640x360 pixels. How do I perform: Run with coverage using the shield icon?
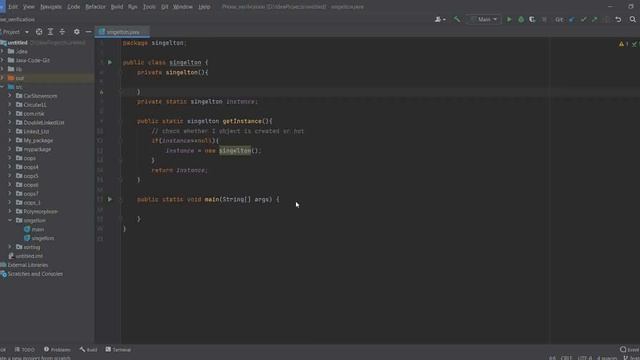click(x=532, y=19)
